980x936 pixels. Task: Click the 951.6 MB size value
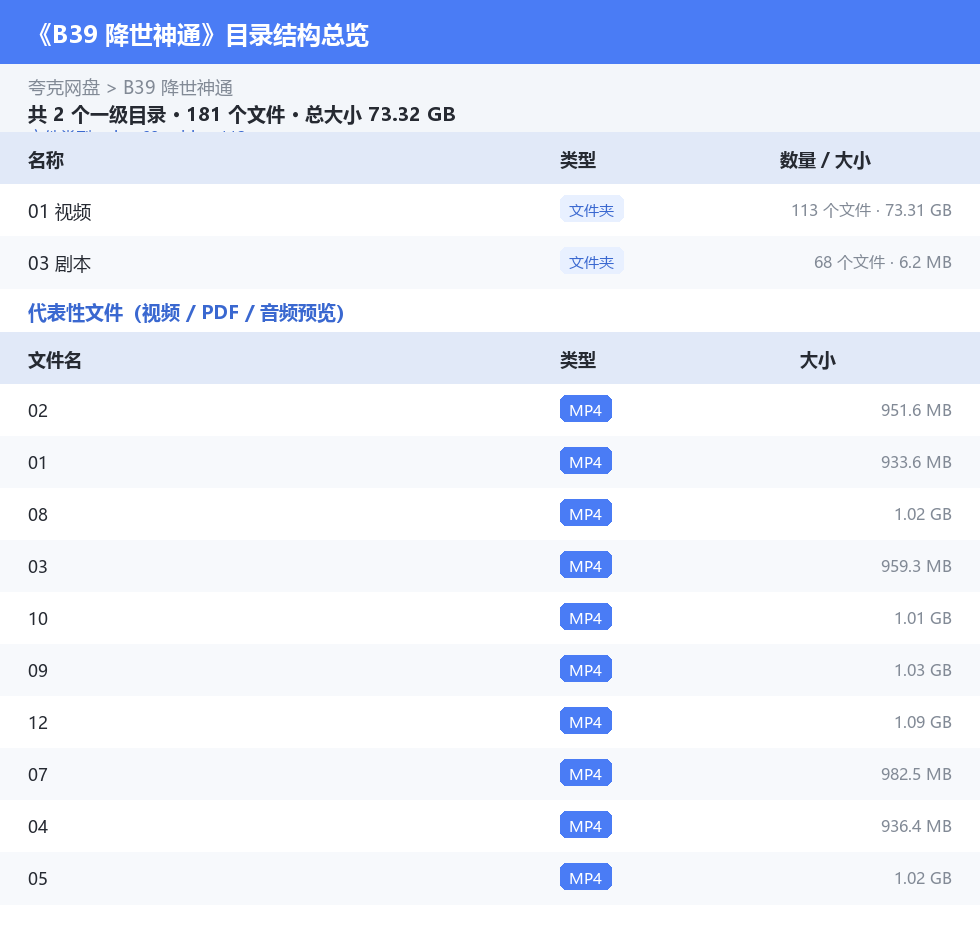916,410
